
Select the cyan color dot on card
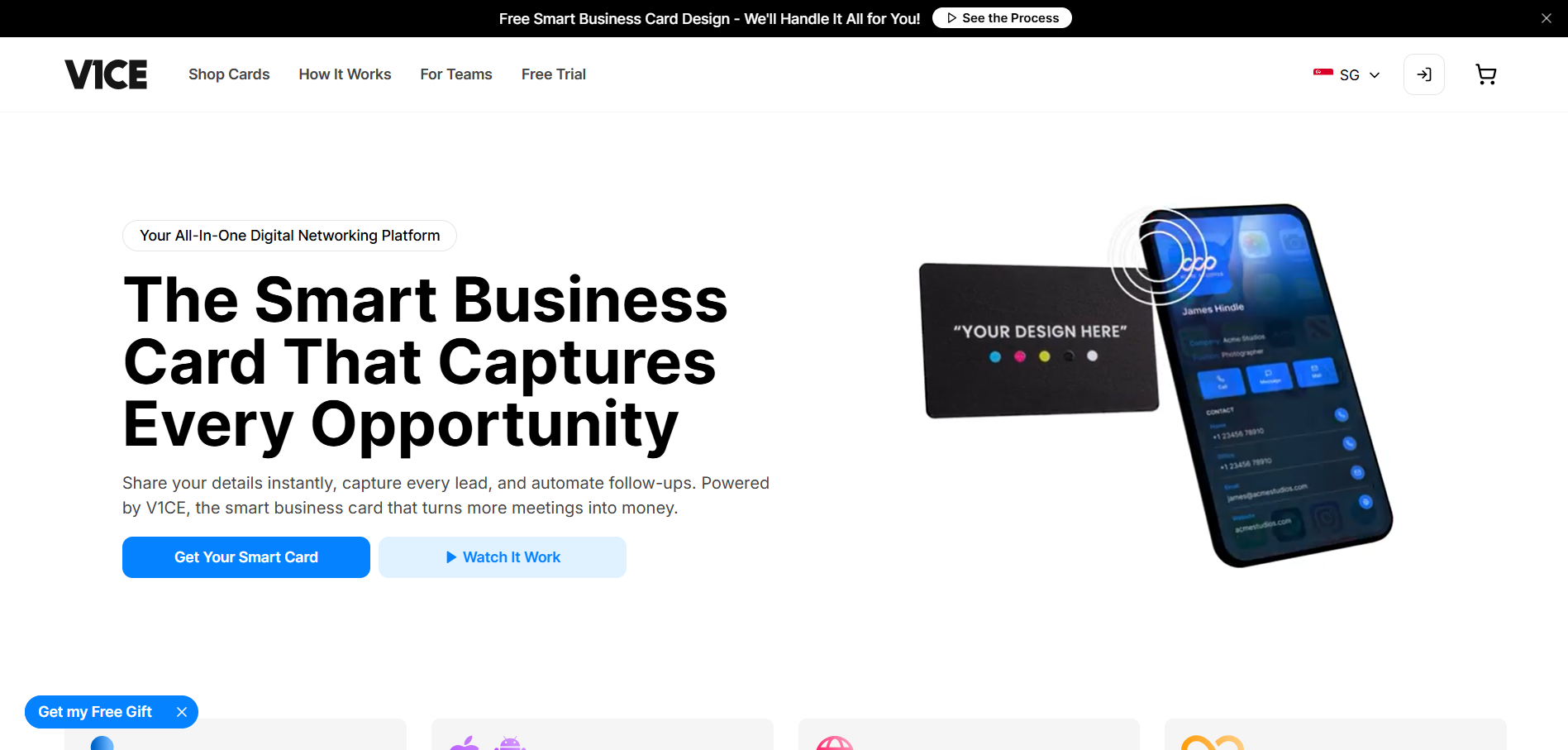[x=995, y=356]
